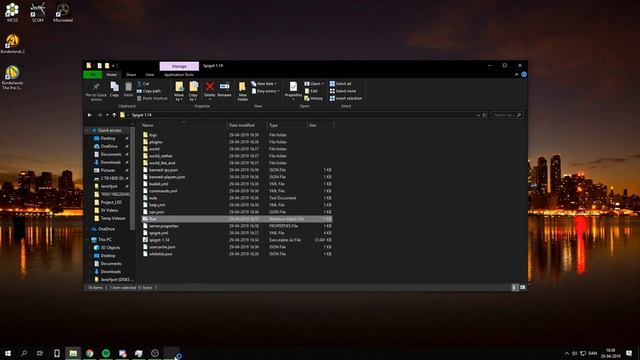This screenshot has height=360, width=640.
Task: Open the Windows Start menu
Action: pos(8,353)
